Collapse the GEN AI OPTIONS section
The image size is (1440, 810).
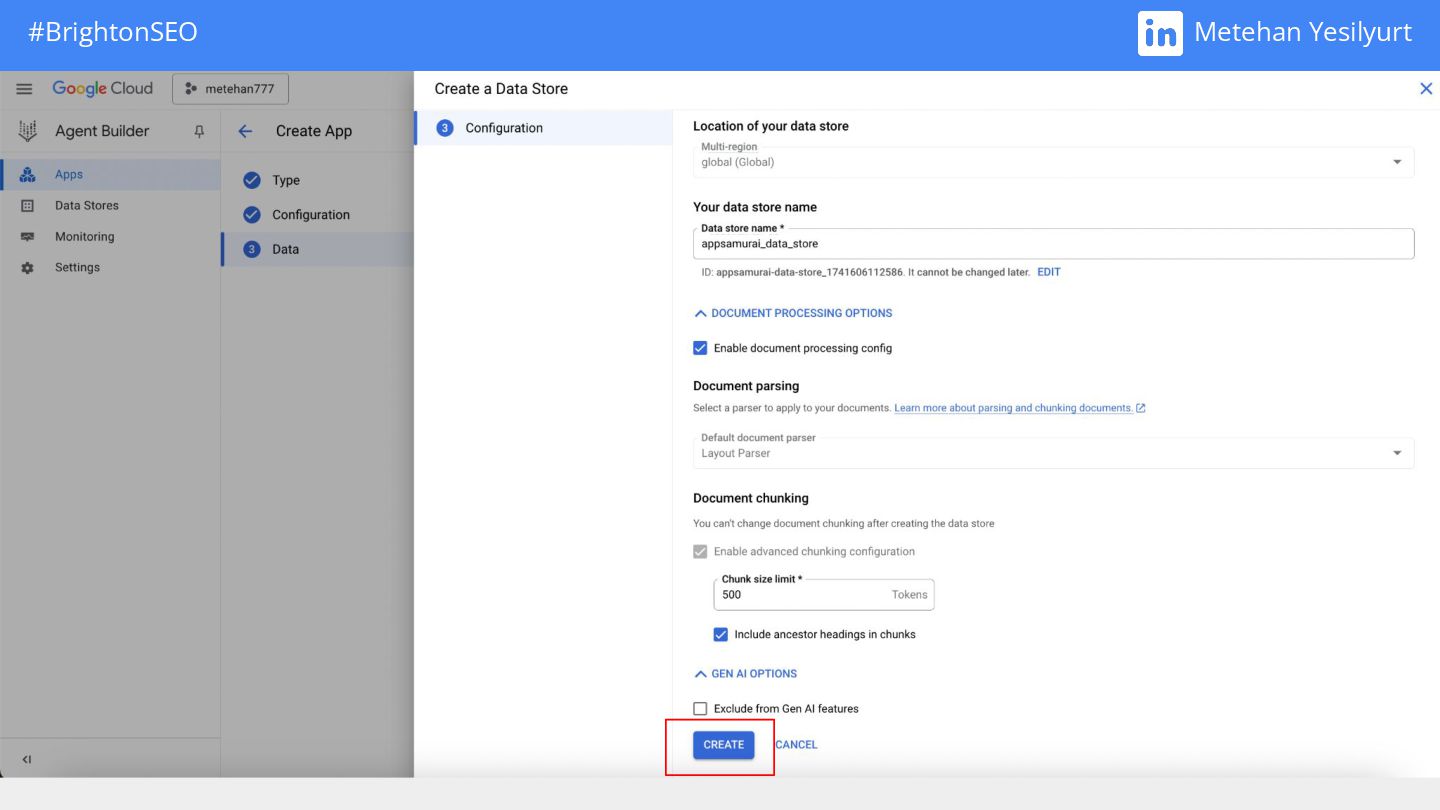point(745,674)
